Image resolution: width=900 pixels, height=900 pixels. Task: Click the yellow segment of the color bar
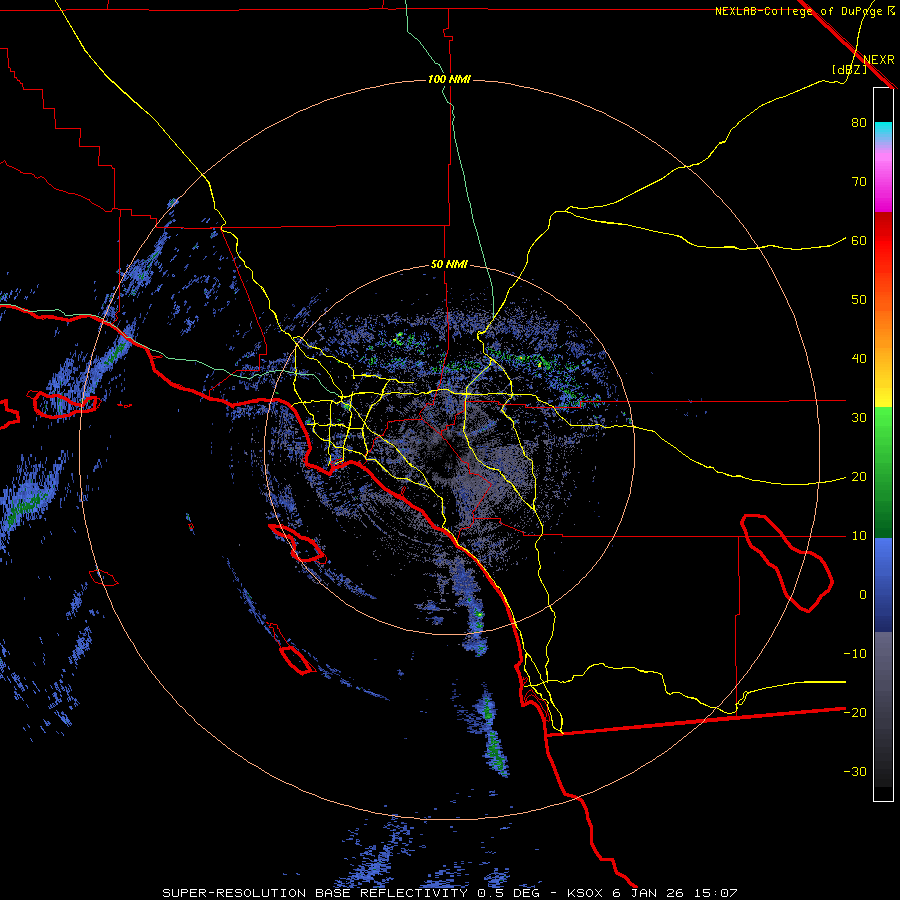click(883, 390)
